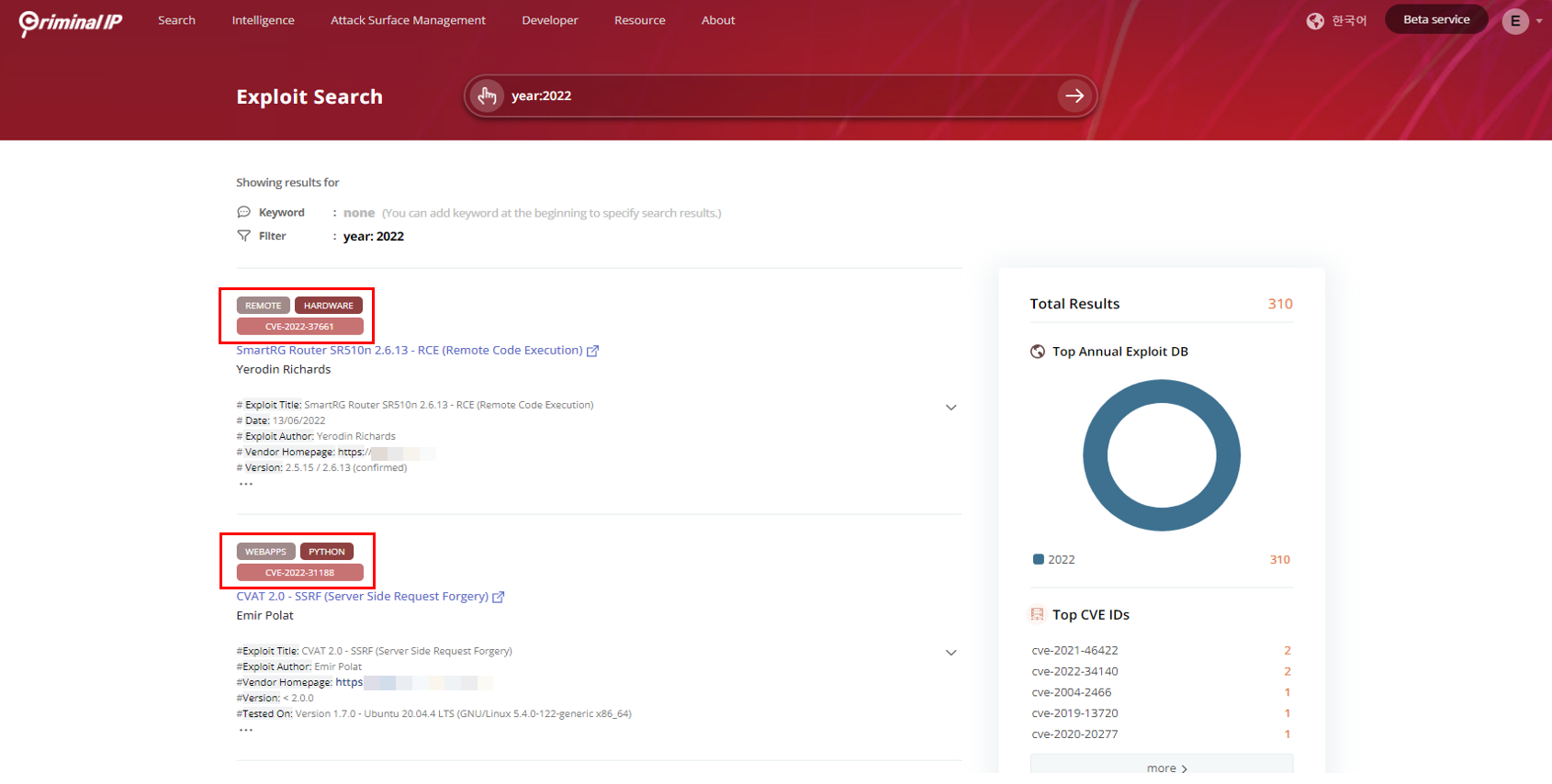1552x784 pixels.
Task: Open the CVAT 2.0 SSRF exploit link
Action: 362,597
